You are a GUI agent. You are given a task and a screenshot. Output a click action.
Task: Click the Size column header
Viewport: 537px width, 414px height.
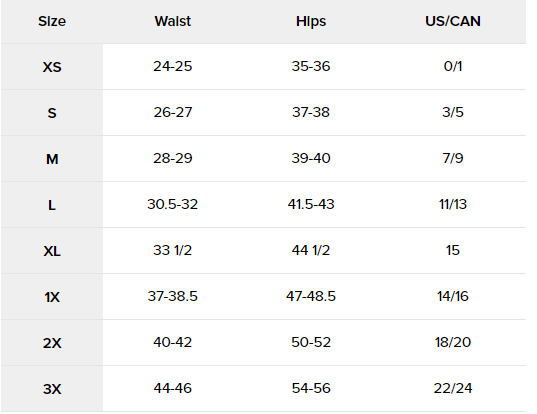52,22
